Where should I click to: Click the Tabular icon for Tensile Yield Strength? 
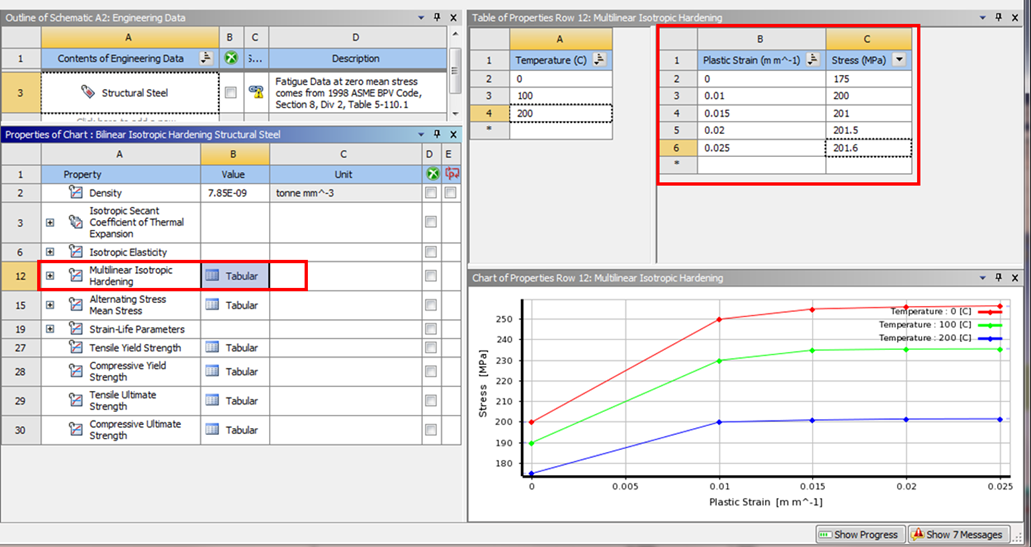[212, 348]
